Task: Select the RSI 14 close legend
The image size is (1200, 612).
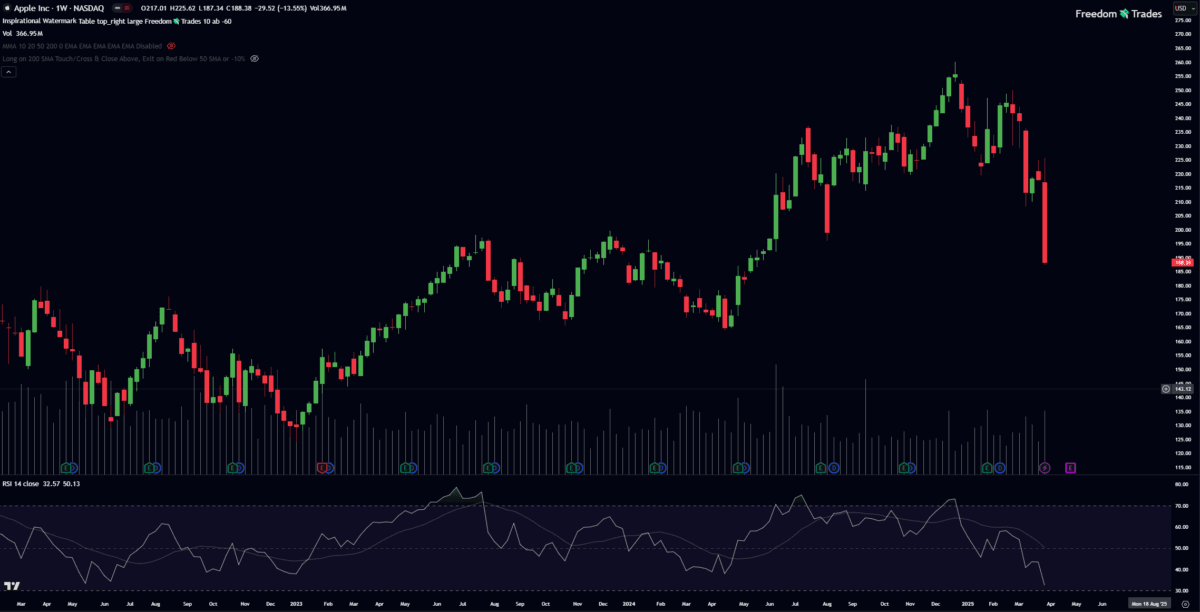Action: point(40,484)
